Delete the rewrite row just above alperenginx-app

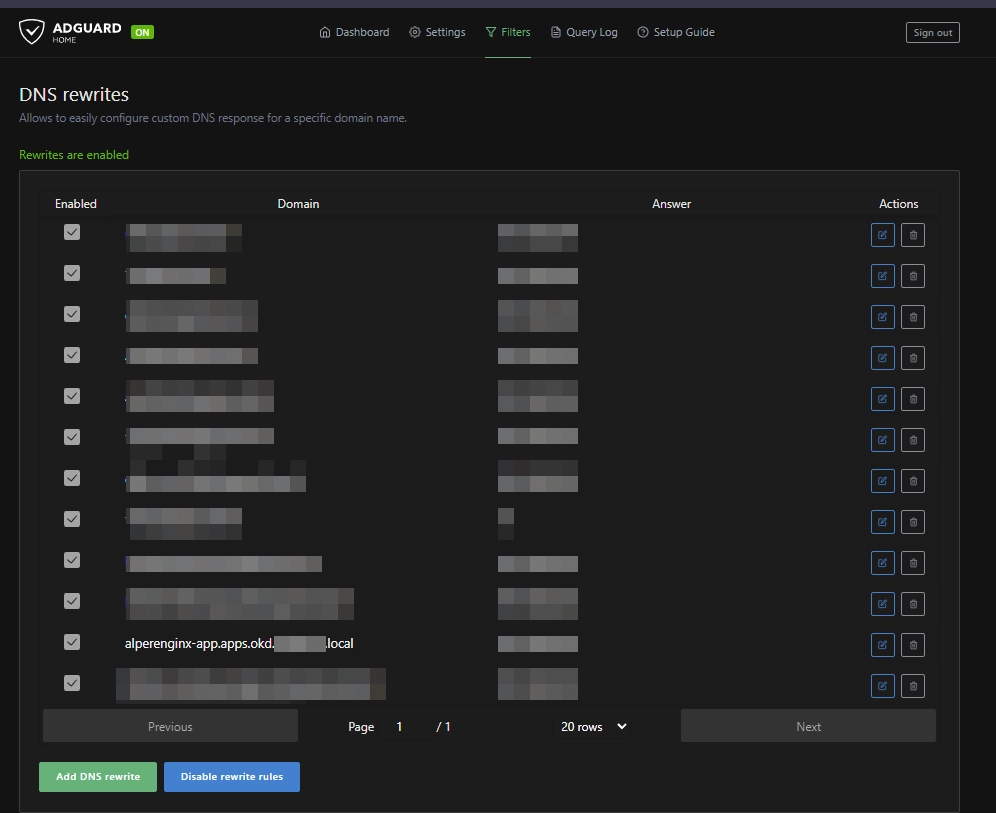click(x=913, y=604)
